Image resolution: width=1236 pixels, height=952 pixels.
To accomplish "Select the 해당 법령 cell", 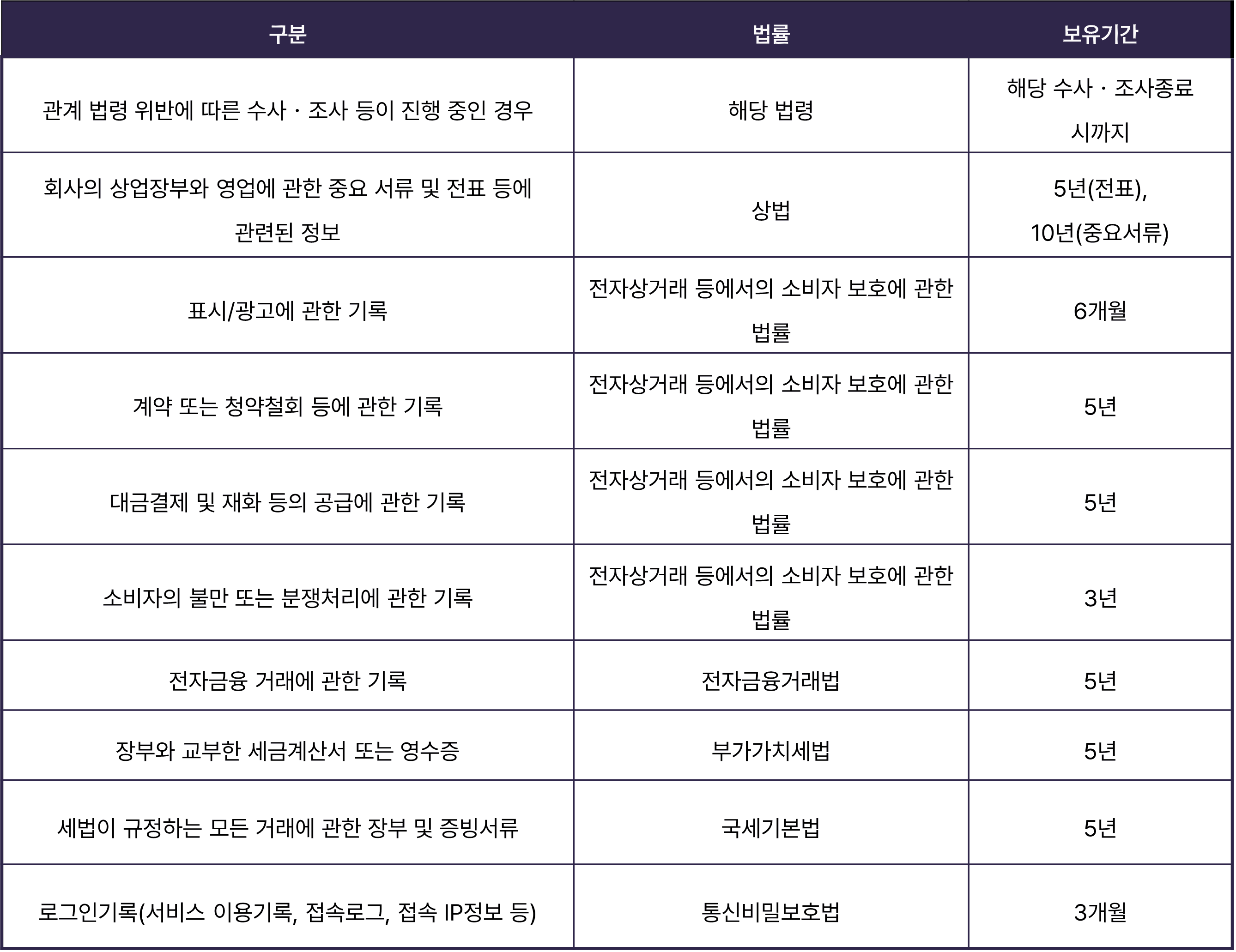I will point(771,110).
